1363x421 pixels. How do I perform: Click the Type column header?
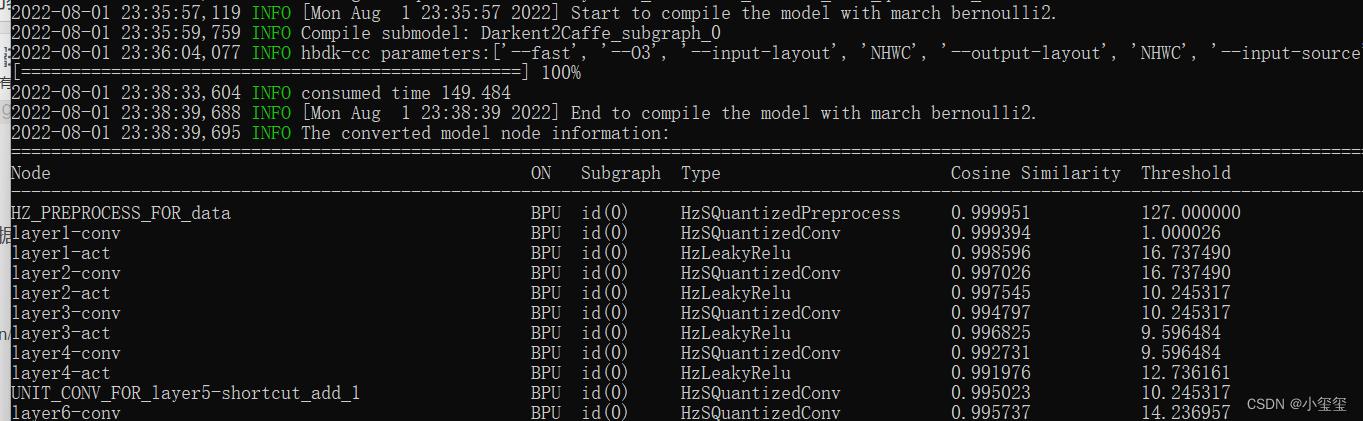[x=700, y=173]
